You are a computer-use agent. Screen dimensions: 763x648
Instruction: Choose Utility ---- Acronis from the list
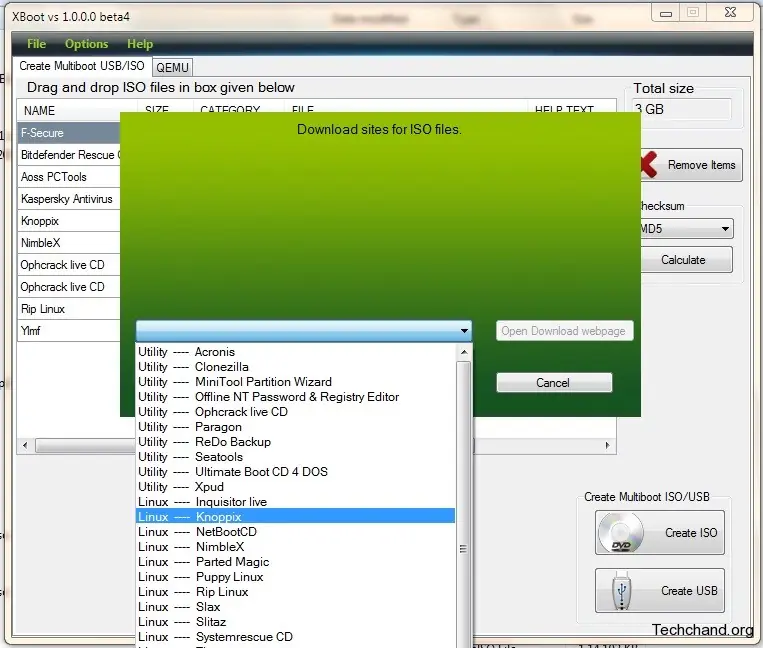tap(295, 352)
